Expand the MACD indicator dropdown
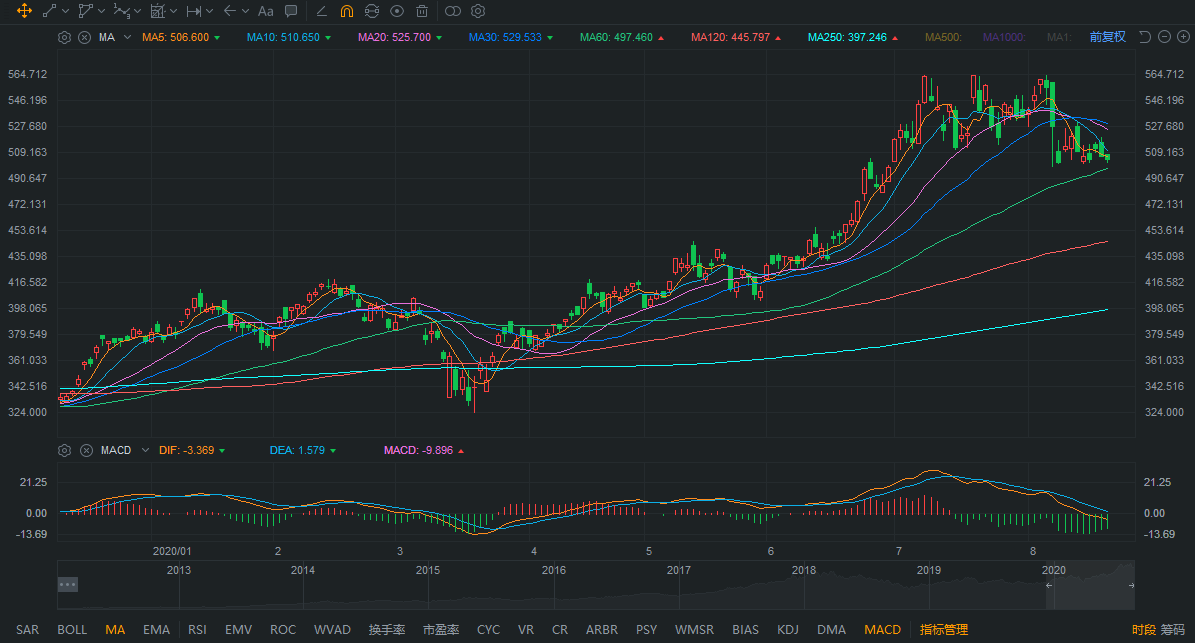 pos(145,450)
